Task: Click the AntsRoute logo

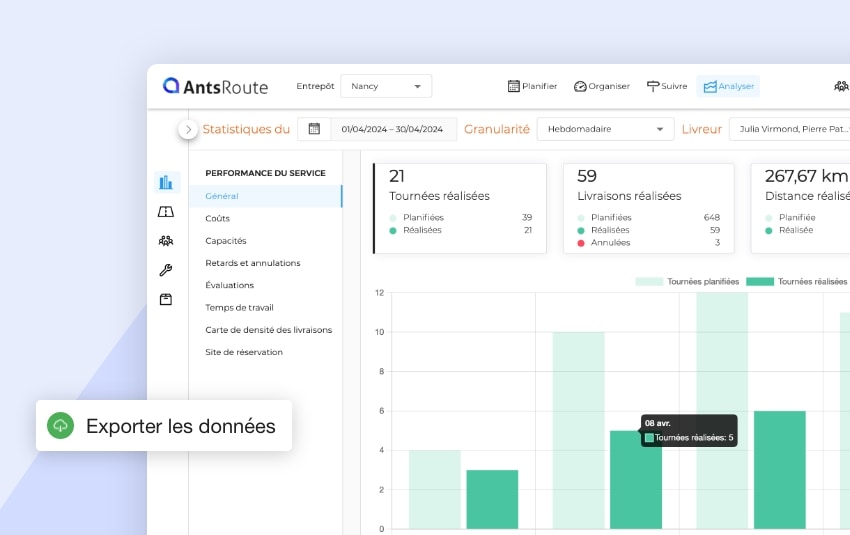Action: pyautogui.click(x=216, y=86)
